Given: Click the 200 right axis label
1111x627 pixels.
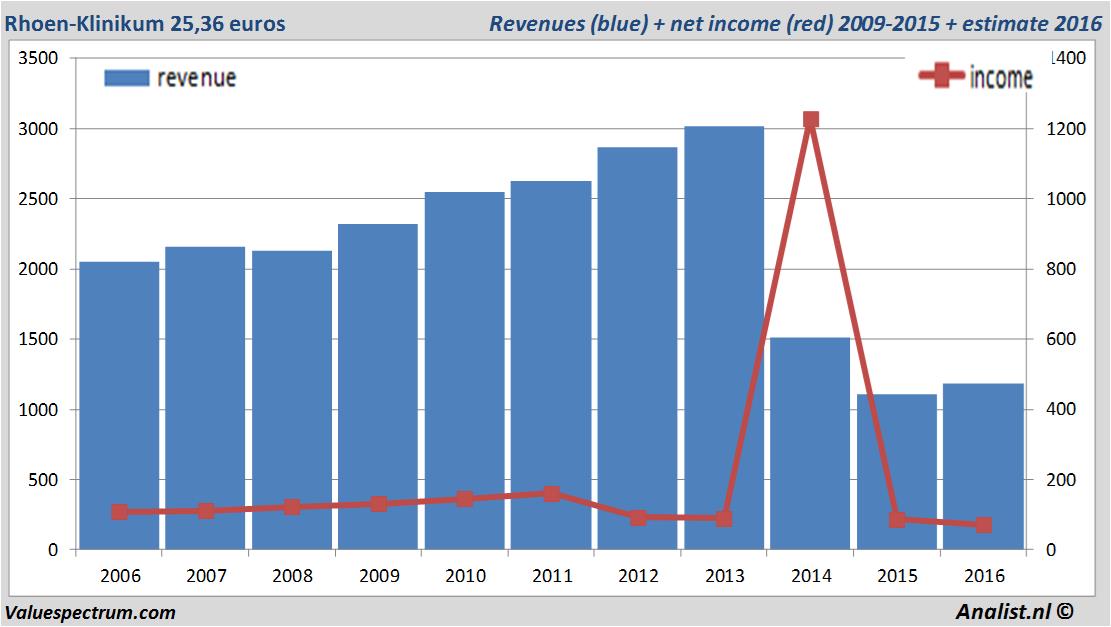Looking at the screenshot, I should tap(1061, 480).
